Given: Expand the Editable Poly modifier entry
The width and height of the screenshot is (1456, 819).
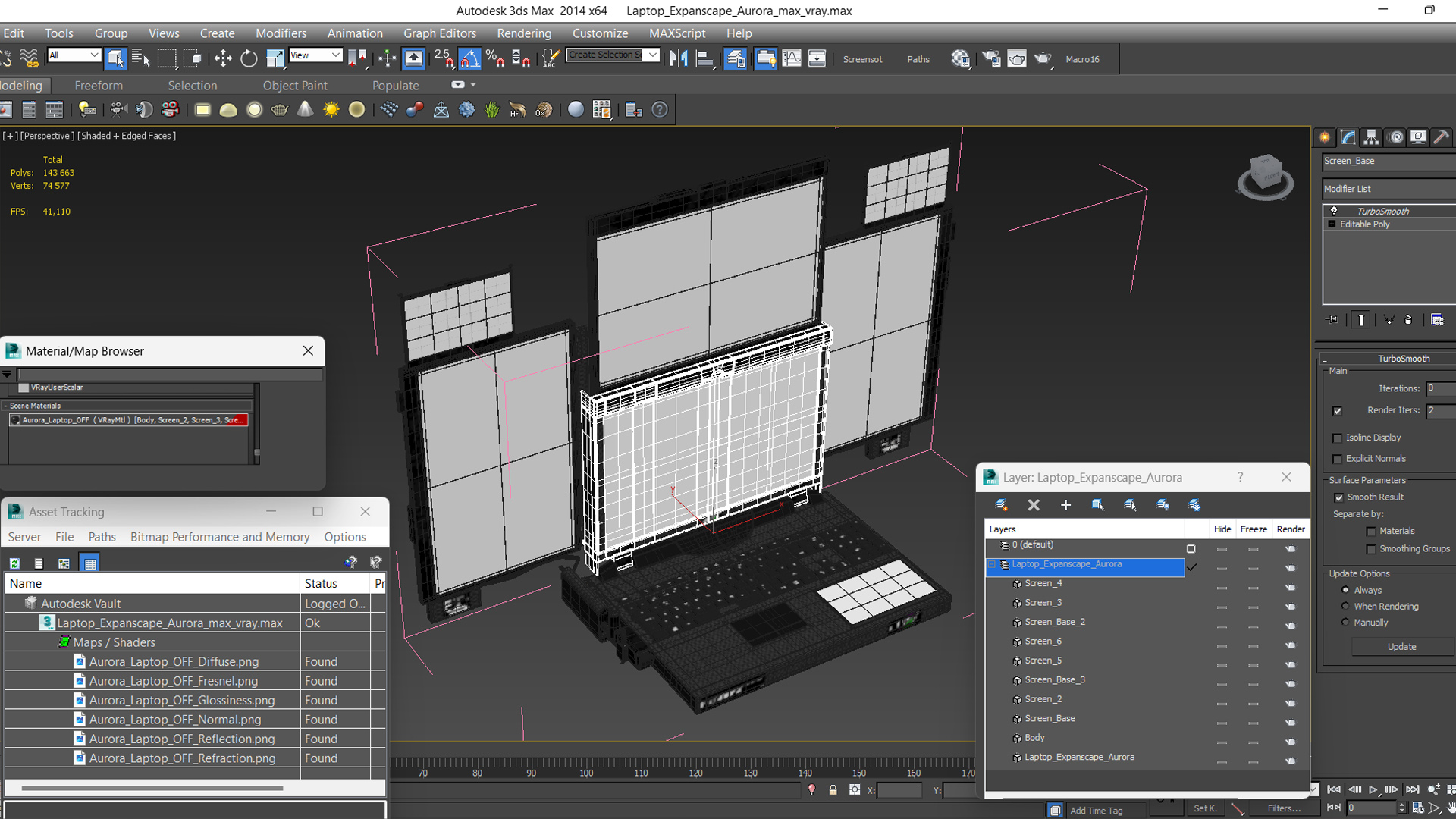Looking at the screenshot, I should (1332, 224).
